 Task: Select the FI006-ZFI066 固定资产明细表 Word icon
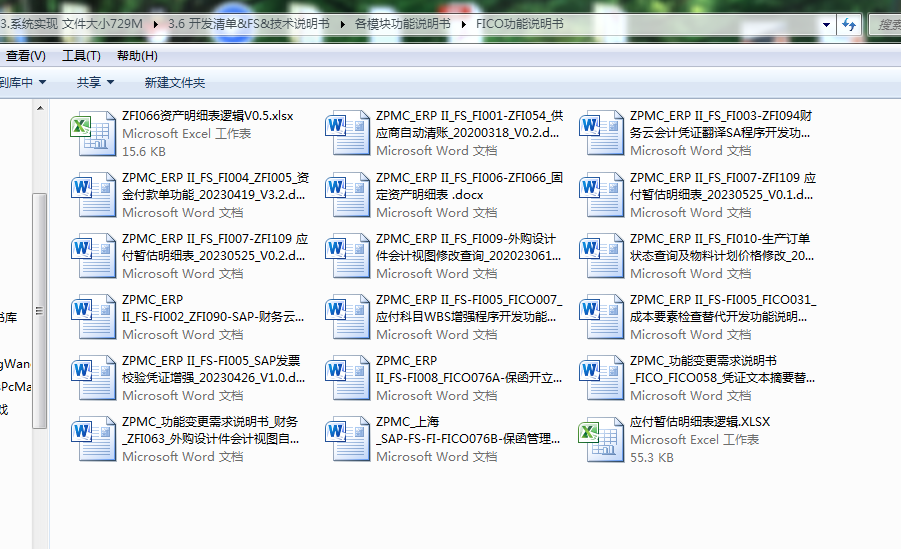347,194
